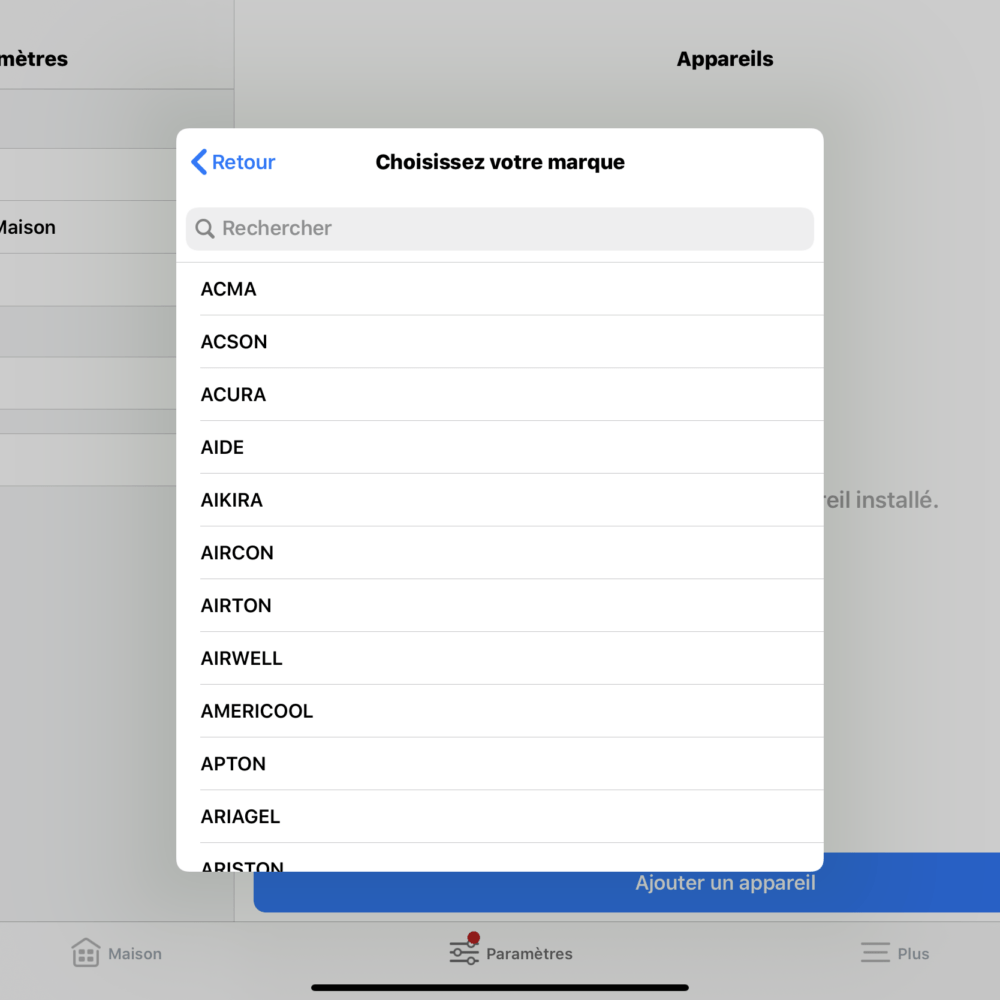Go back with the Retour link
The width and height of the screenshot is (1000, 1000).
click(x=233, y=162)
